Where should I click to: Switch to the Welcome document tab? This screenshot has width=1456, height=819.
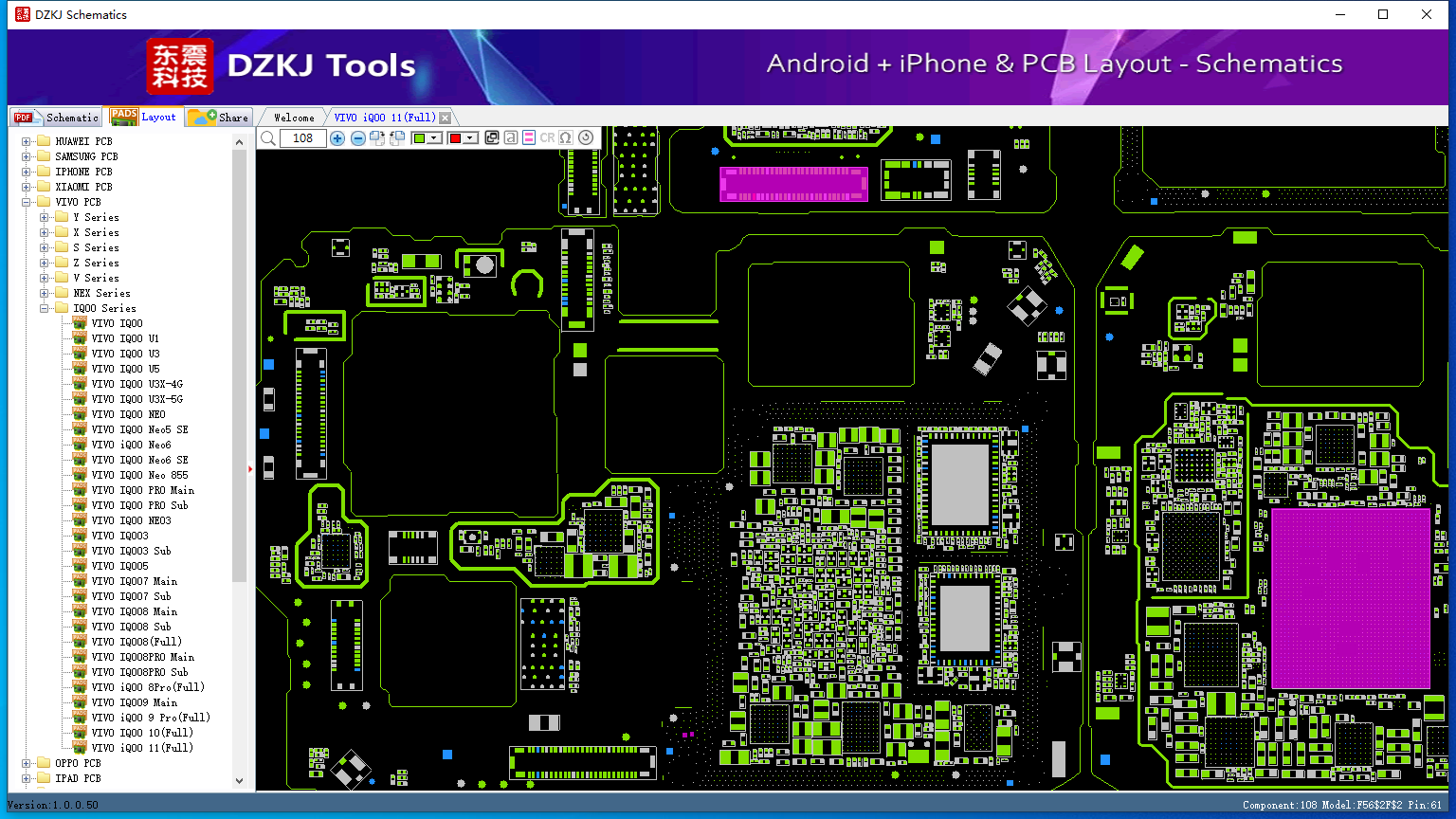pos(294,118)
